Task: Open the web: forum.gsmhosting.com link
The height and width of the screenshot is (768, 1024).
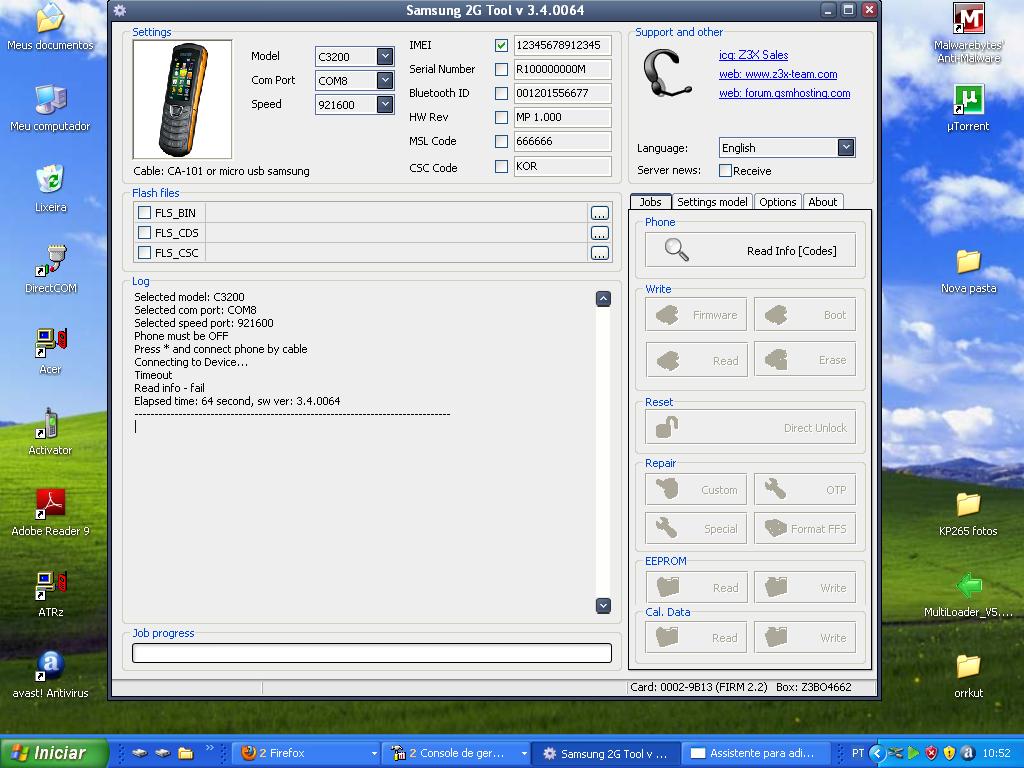Action: coord(784,93)
